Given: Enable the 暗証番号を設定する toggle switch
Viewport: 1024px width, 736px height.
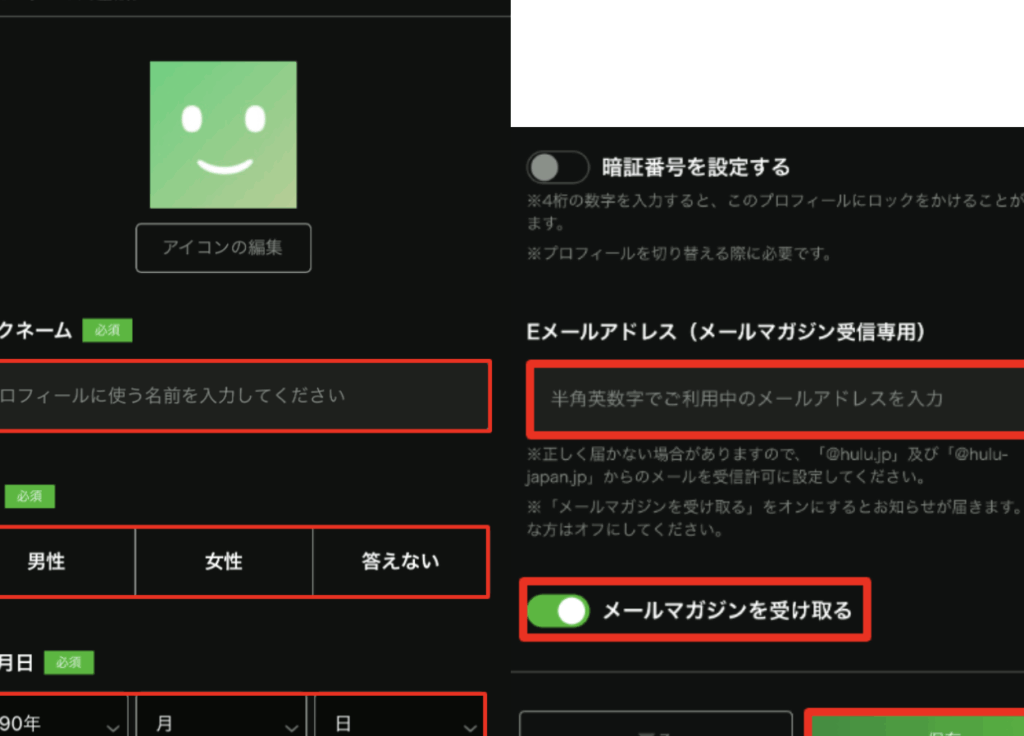Looking at the screenshot, I should coord(558,167).
